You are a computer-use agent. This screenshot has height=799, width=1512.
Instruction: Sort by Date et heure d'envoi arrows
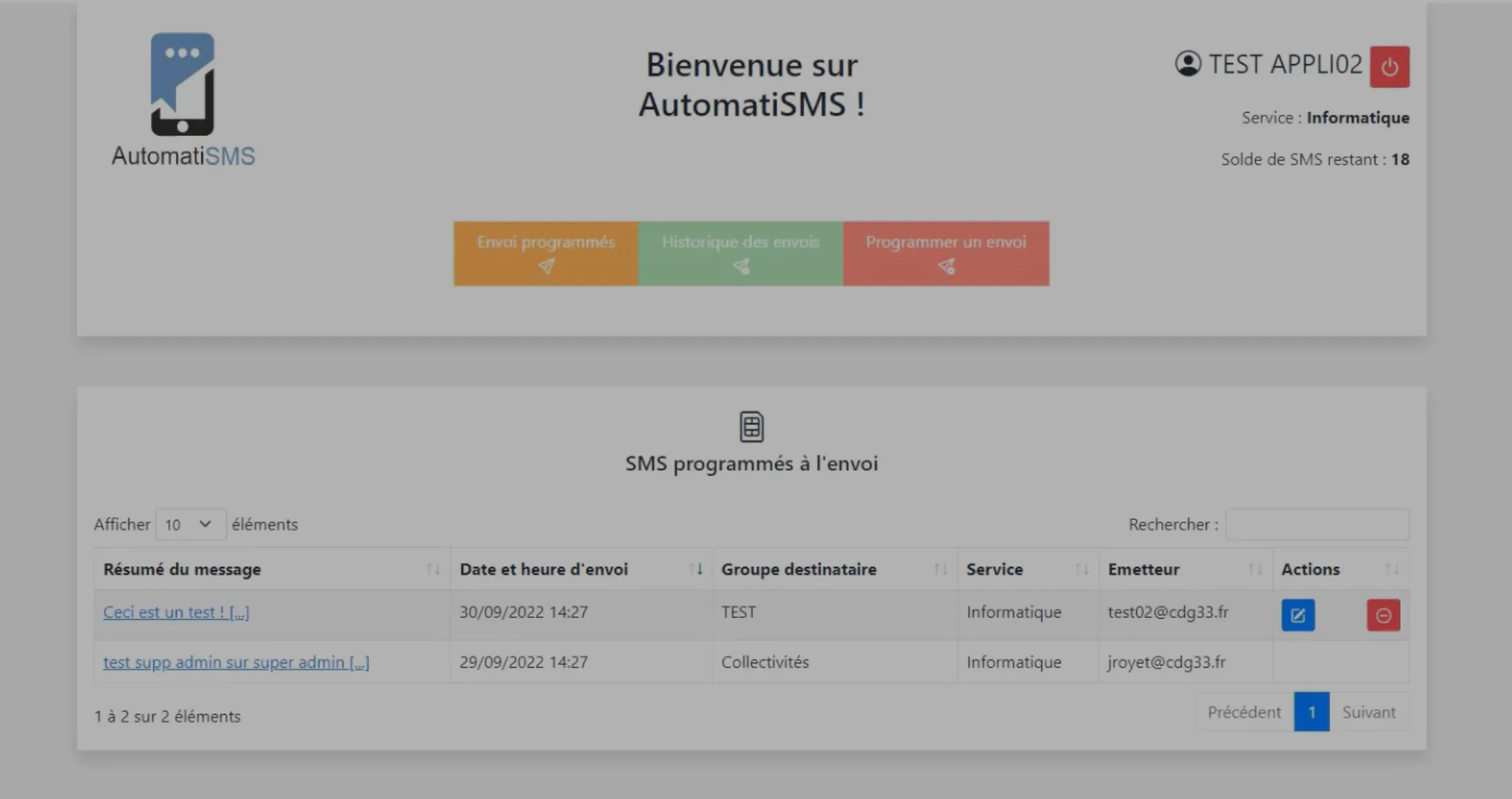coord(696,570)
